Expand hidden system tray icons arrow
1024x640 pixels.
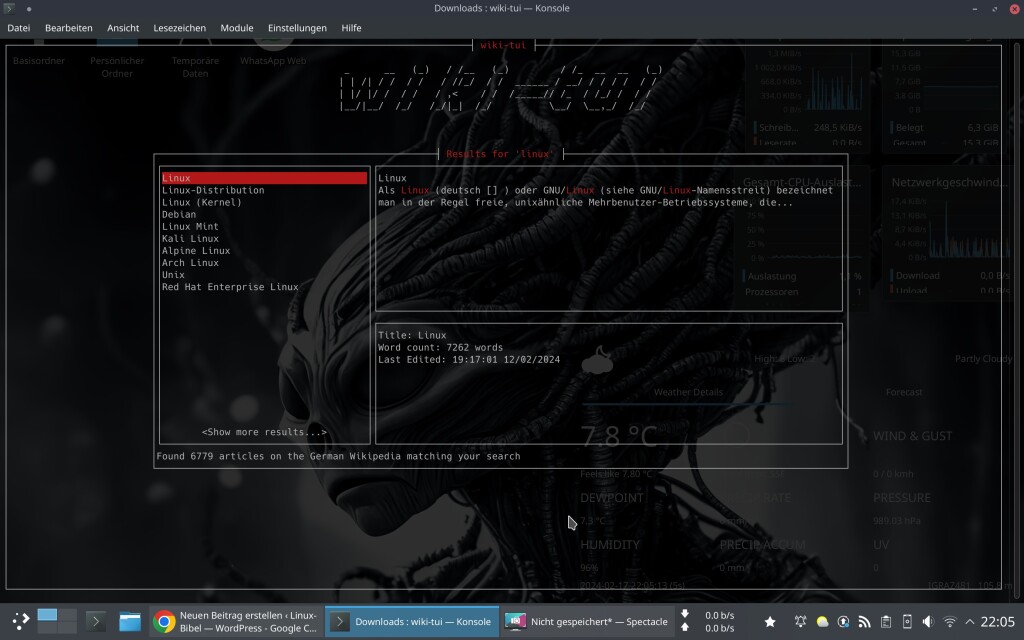click(969, 622)
